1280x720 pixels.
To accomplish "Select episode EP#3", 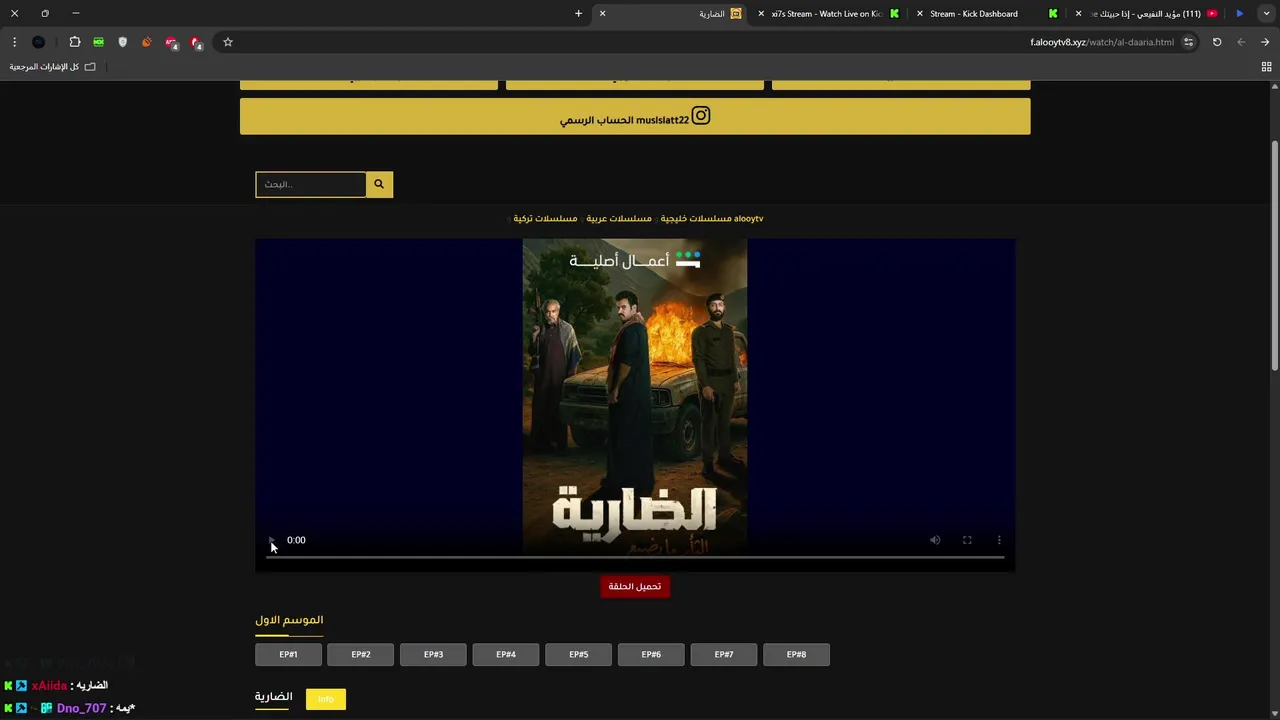I will (433, 655).
